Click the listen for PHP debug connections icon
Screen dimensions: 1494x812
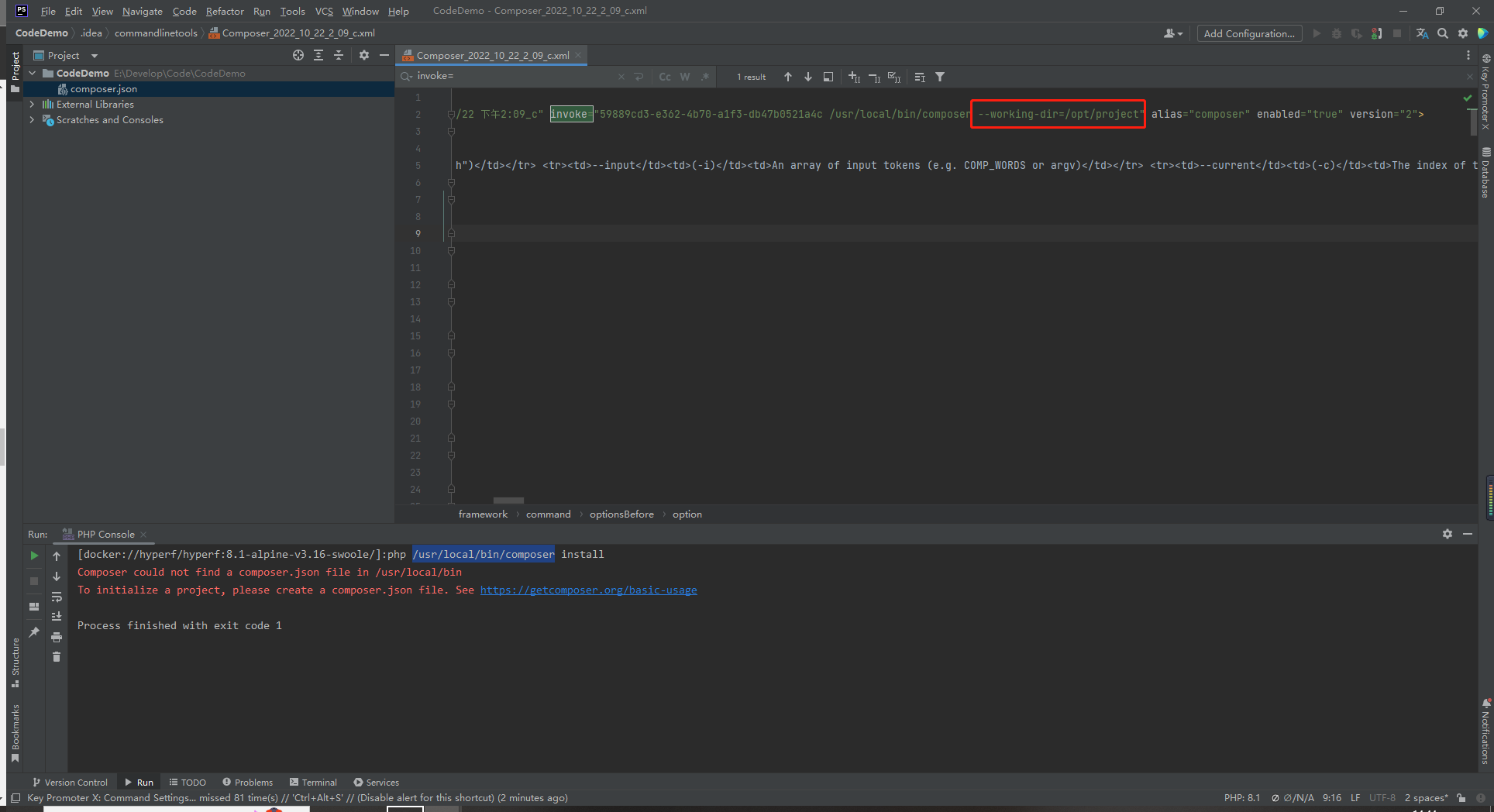(x=1376, y=33)
